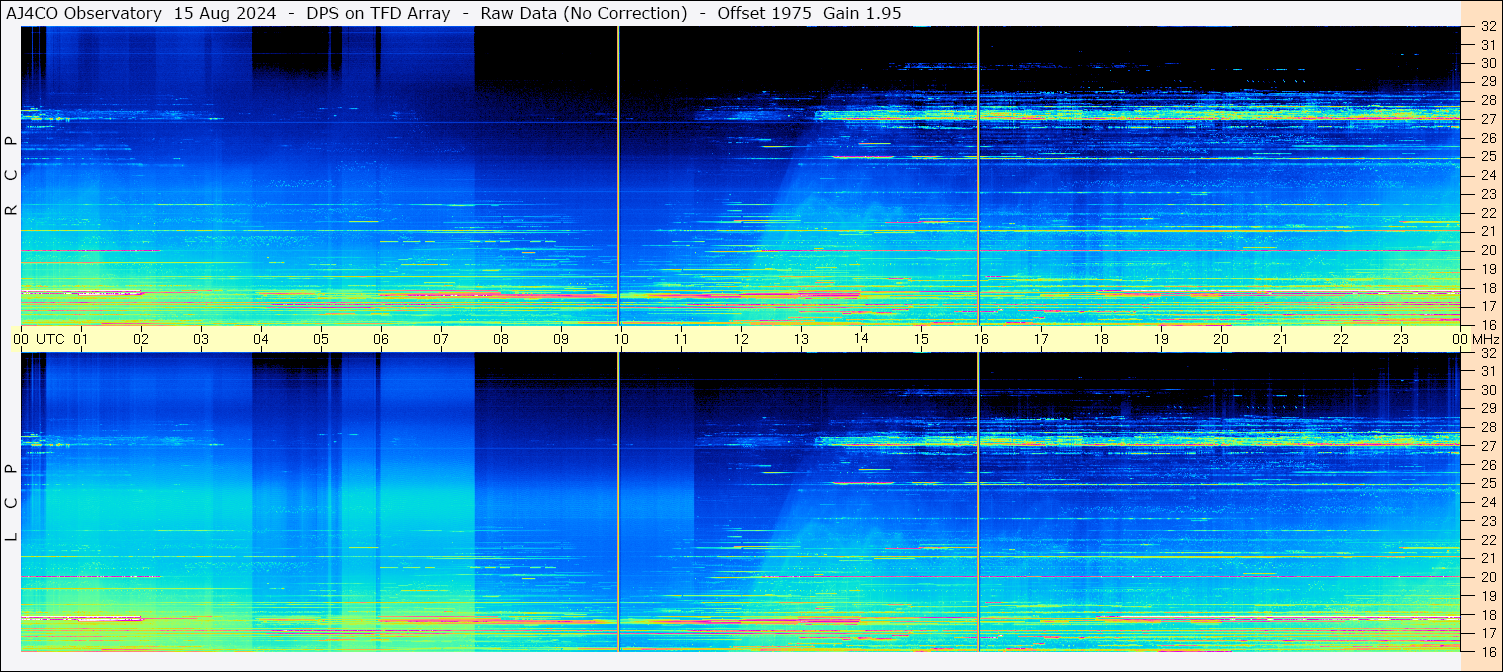
Task: Select the 20 MHz label on the upper frequency scale
Action: coord(1486,250)
